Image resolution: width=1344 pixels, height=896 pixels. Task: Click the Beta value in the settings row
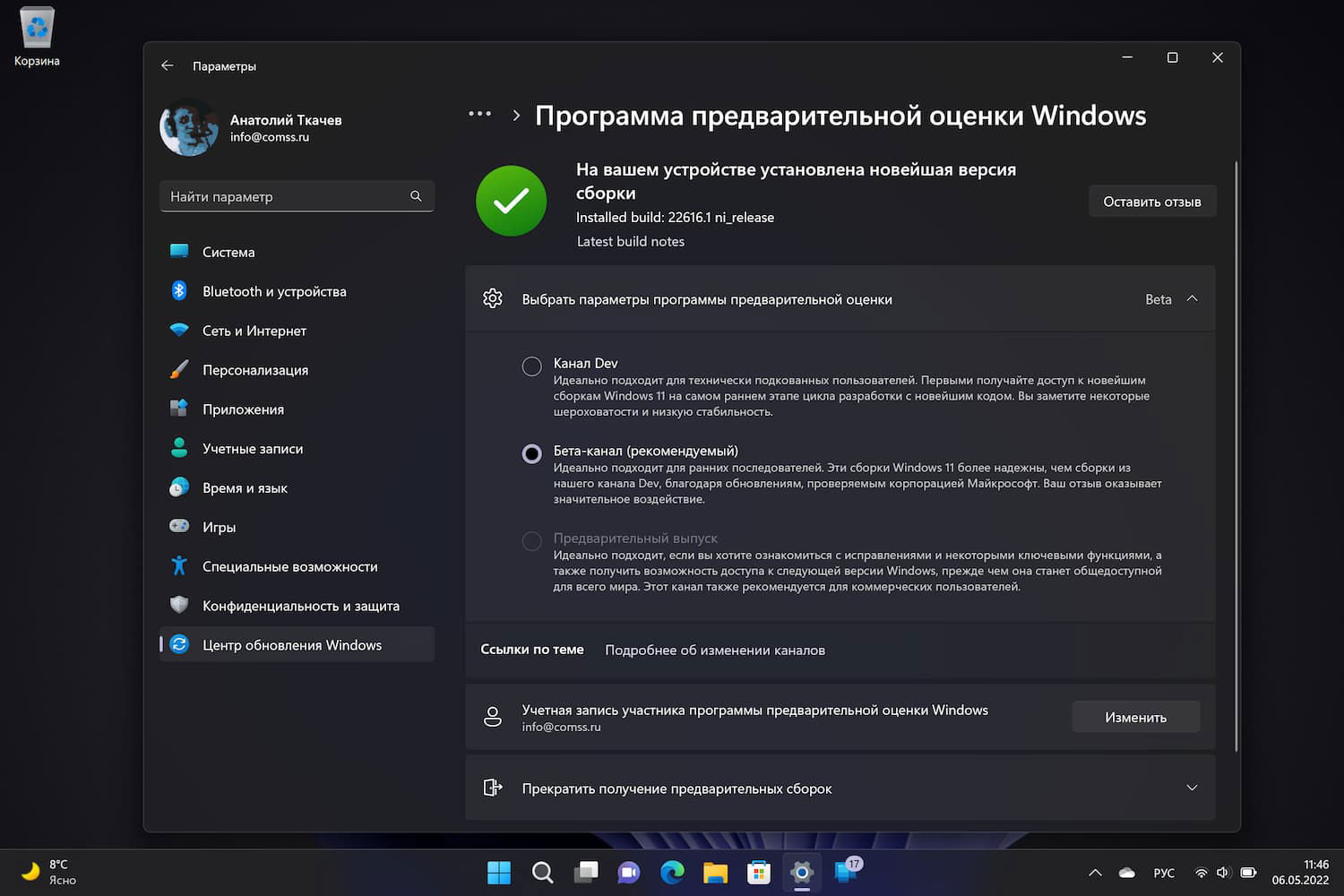coord(1159,299)
